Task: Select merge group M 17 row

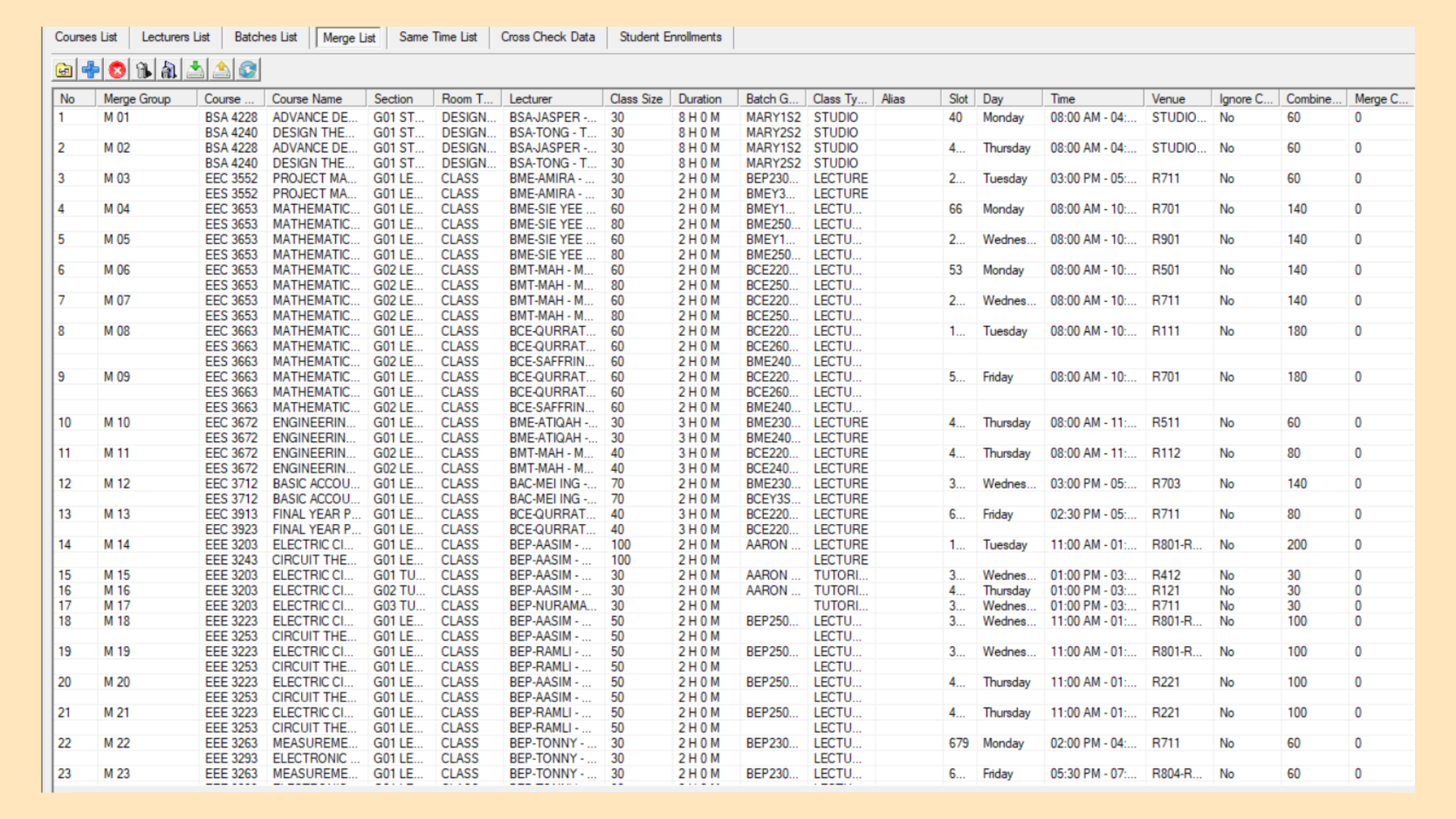Action: click(733, 606)
